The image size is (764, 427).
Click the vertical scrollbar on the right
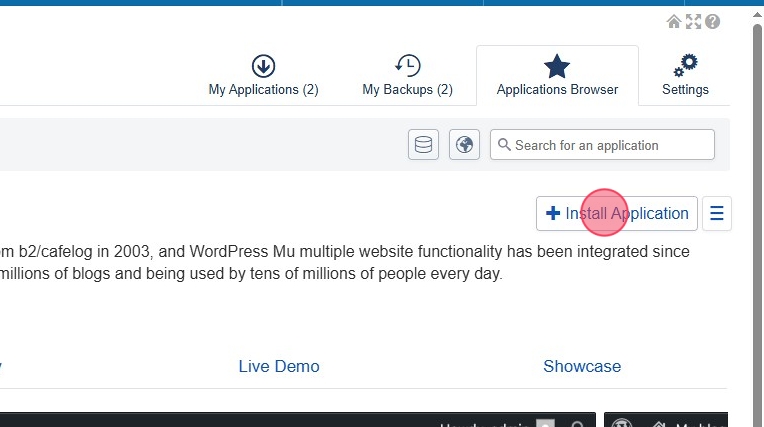(757, 200)
